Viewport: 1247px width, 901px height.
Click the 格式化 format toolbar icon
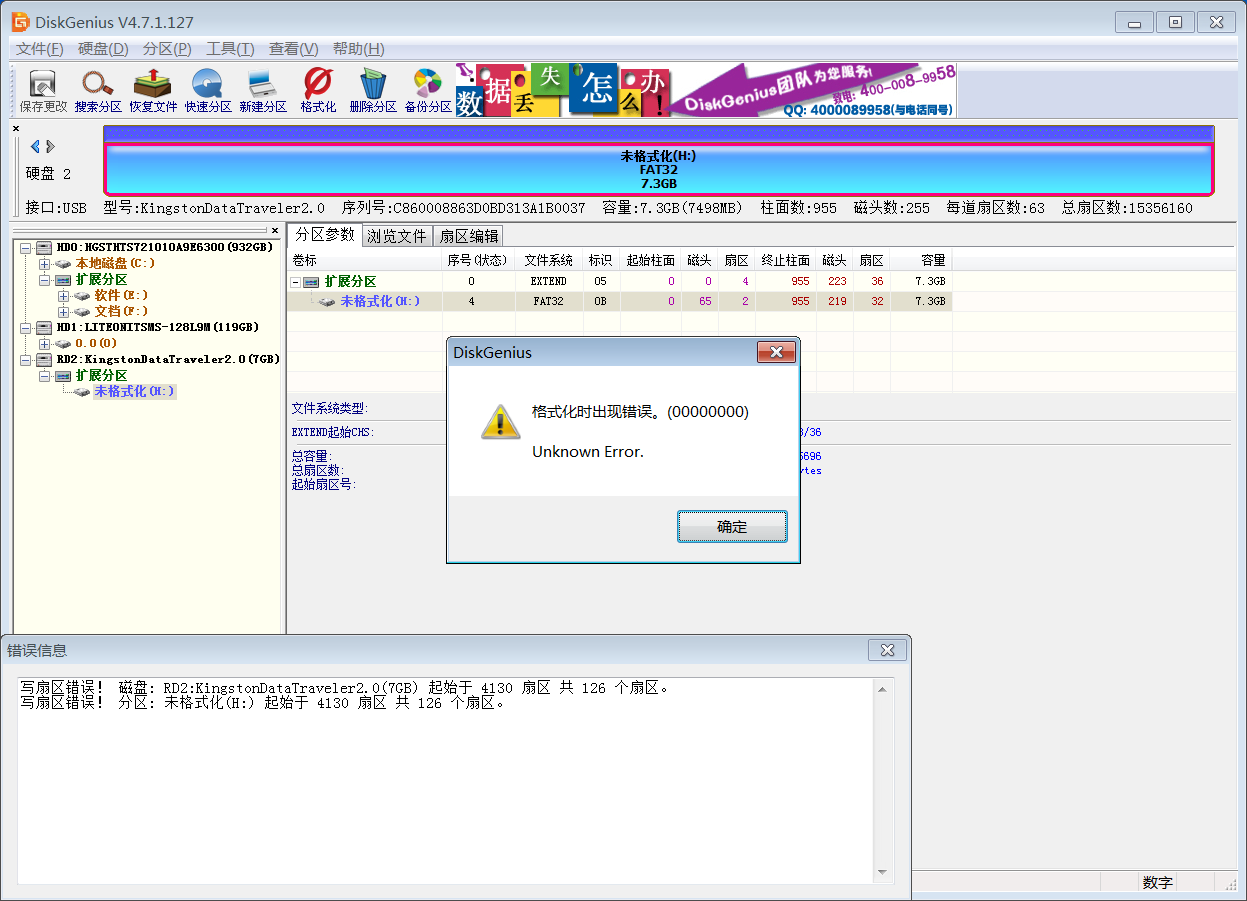(x=318, y=90)
